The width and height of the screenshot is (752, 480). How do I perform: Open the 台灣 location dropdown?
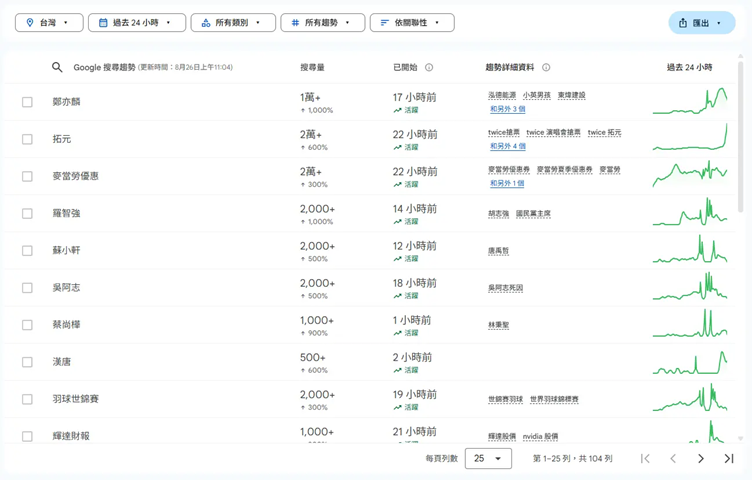pos(49,23)
